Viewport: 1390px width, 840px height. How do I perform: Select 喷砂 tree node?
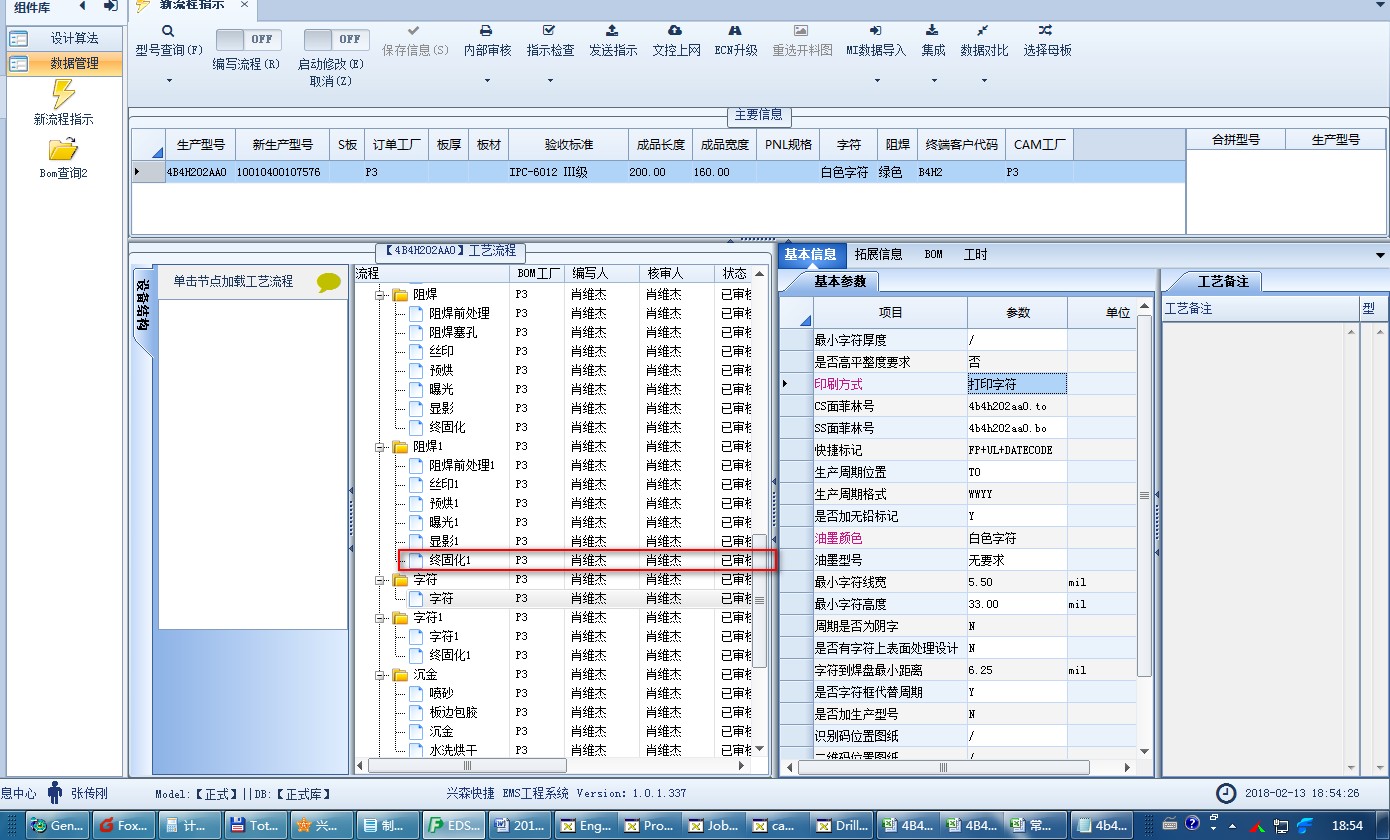pyautogui.click(x=441, y=693)
